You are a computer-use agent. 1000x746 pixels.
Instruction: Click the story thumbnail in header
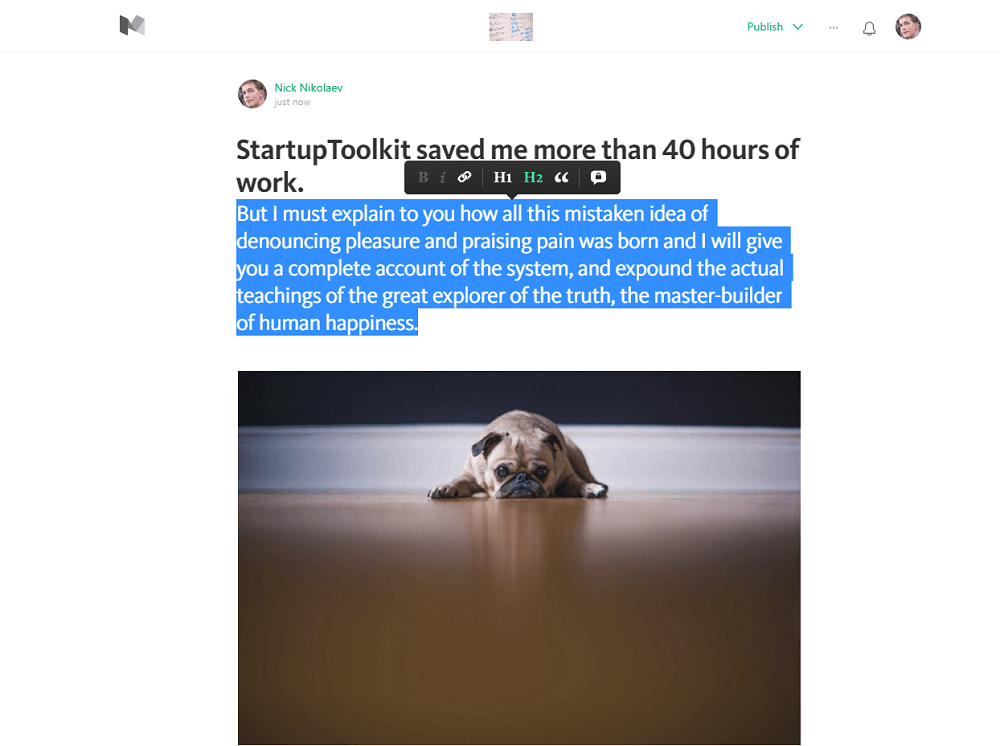point(511,27)
